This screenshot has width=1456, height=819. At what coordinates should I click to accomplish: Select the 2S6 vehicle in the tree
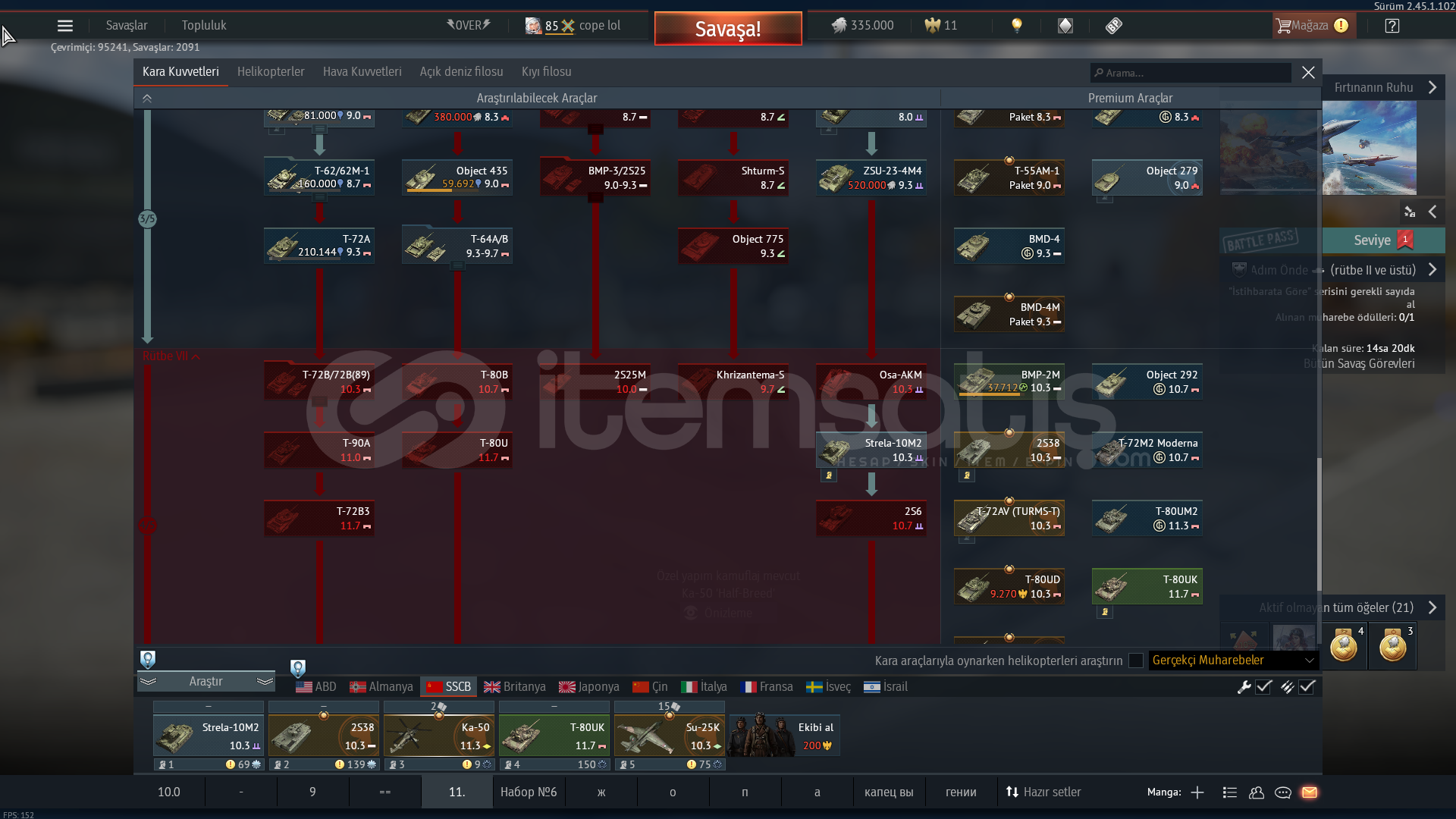(871, 519)
